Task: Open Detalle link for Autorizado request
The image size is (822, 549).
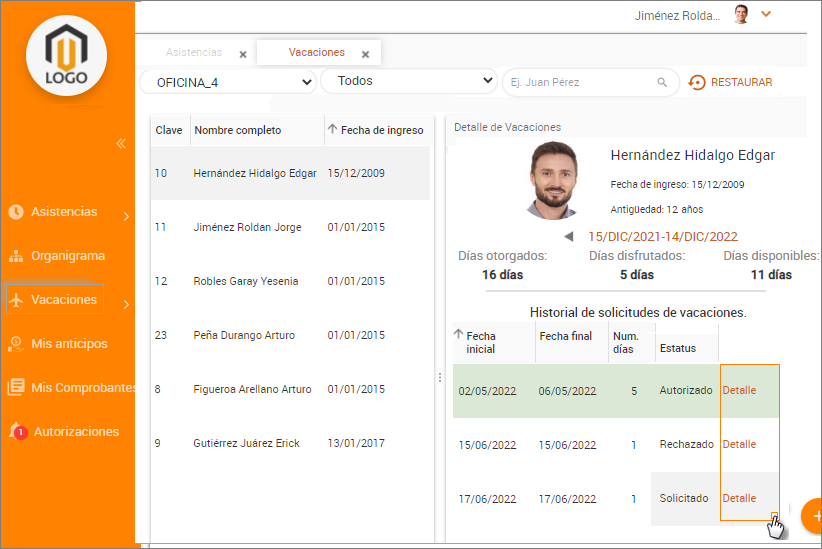Action: 739,390
